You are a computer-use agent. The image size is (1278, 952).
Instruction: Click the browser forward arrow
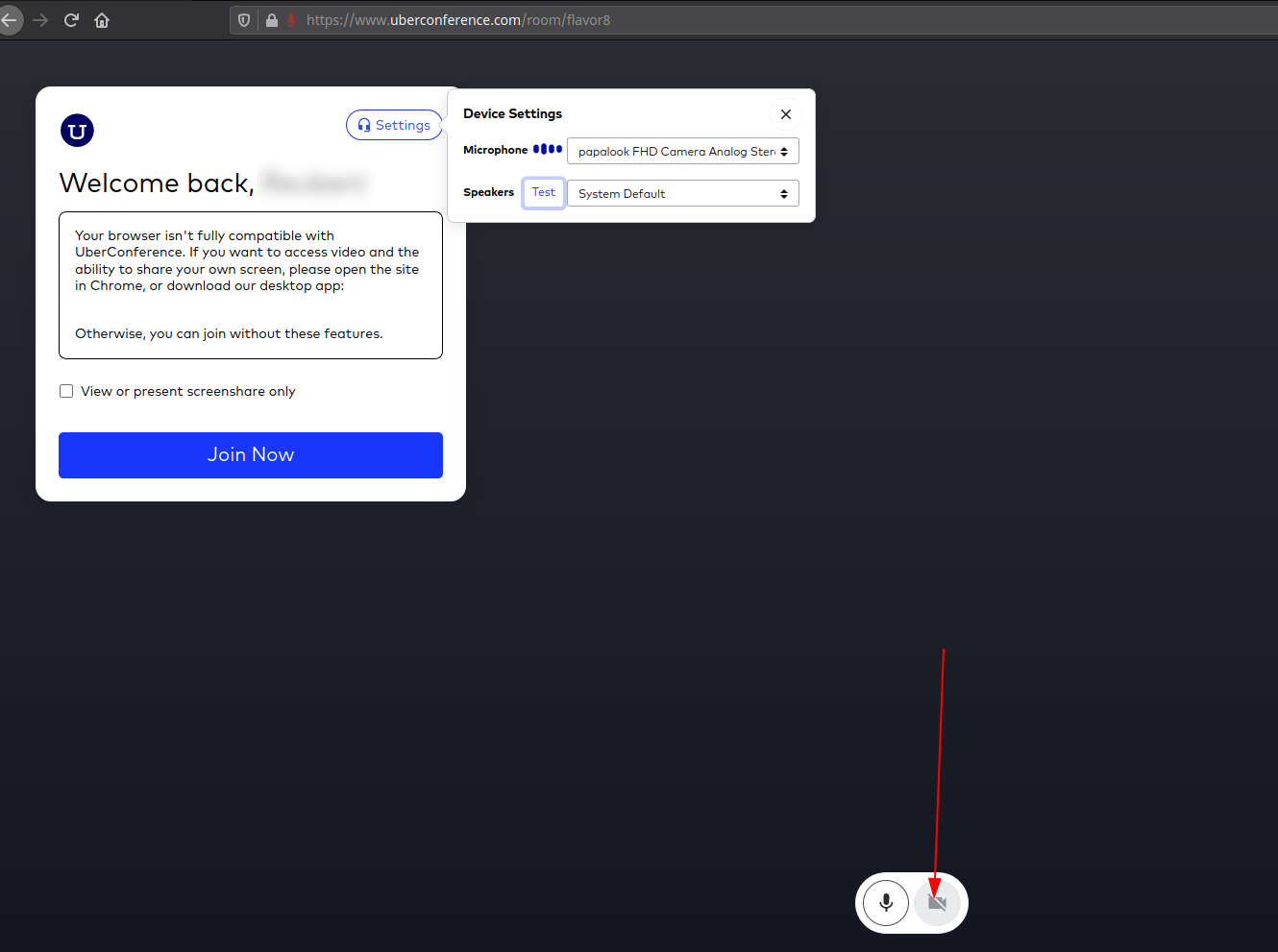40,20
